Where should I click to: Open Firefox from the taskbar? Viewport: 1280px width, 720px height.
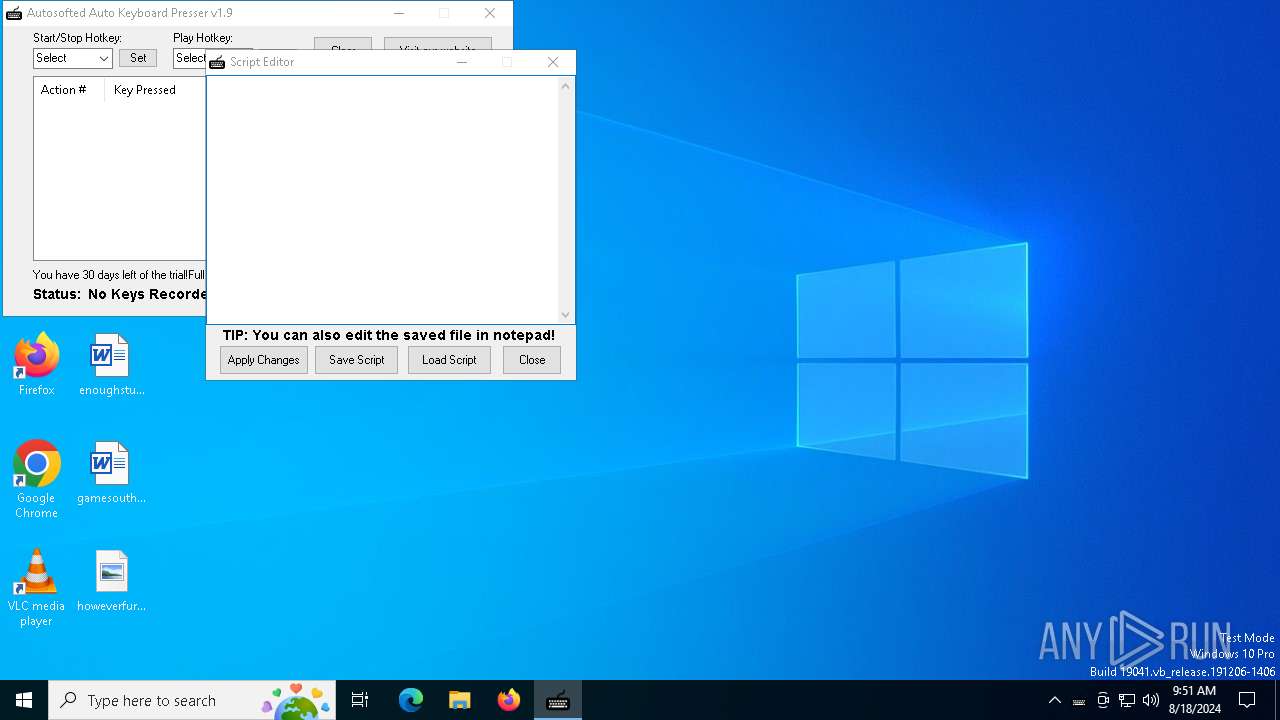tap(509, 700)
